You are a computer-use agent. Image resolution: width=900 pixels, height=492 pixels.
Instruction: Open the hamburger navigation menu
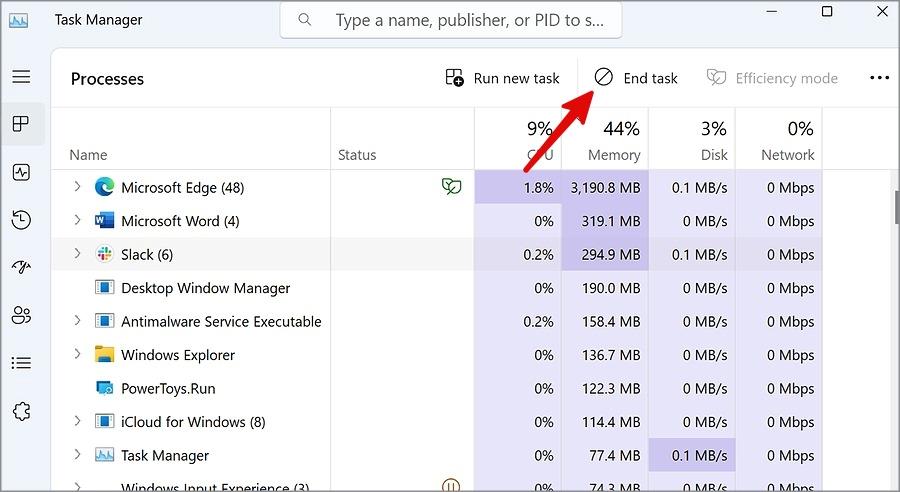(x=21, y=76)
